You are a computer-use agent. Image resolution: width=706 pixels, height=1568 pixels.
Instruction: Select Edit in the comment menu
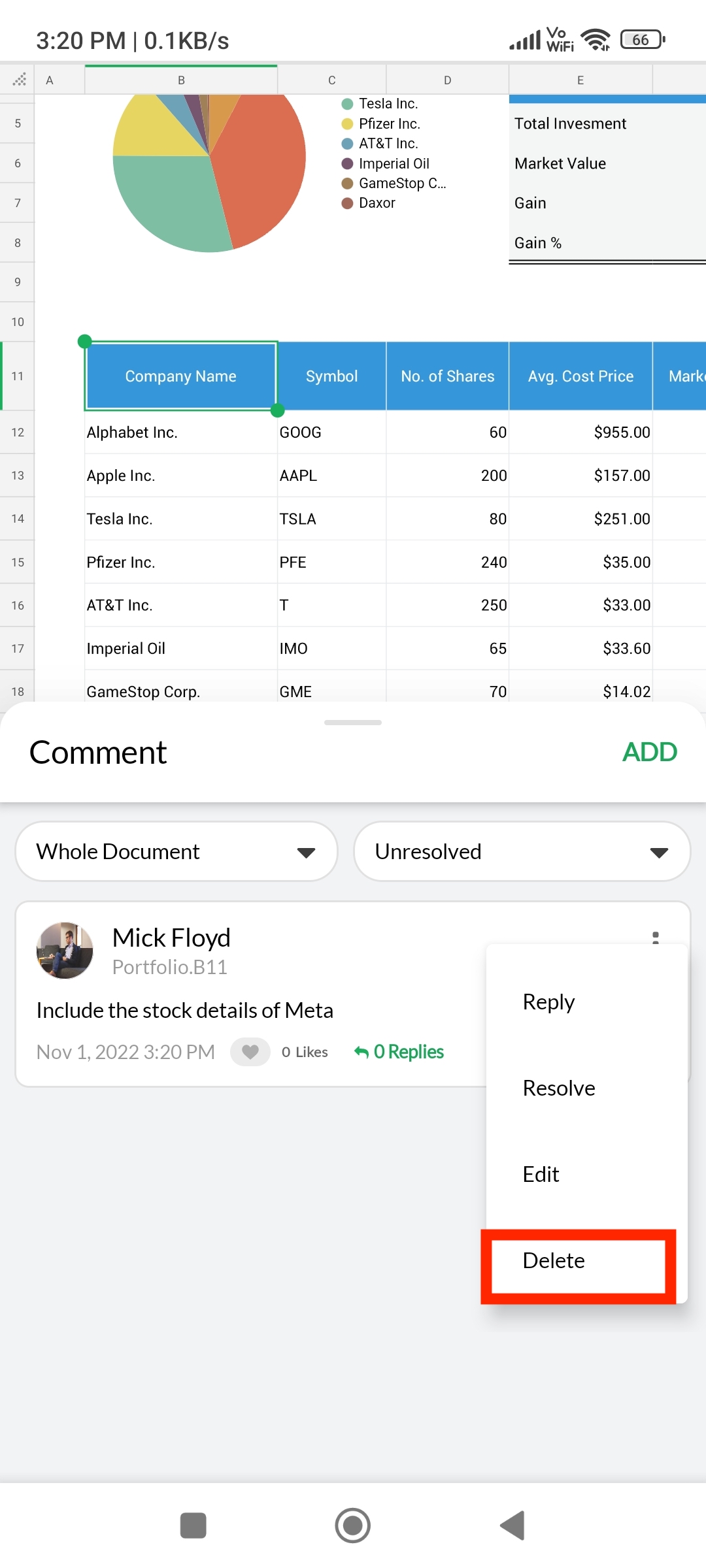(541, 1175)
